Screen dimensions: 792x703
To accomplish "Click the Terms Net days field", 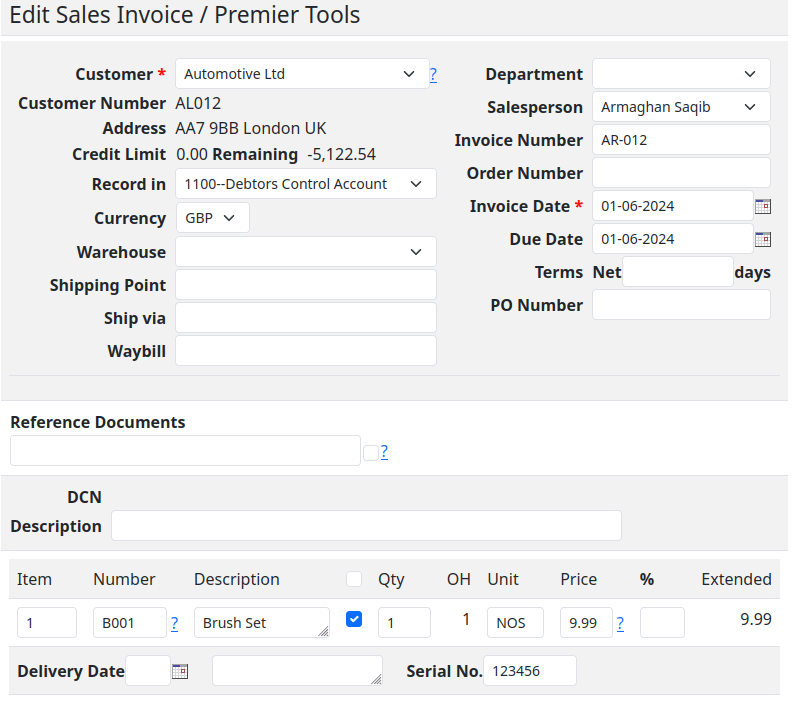I will [x=677, y=272].
